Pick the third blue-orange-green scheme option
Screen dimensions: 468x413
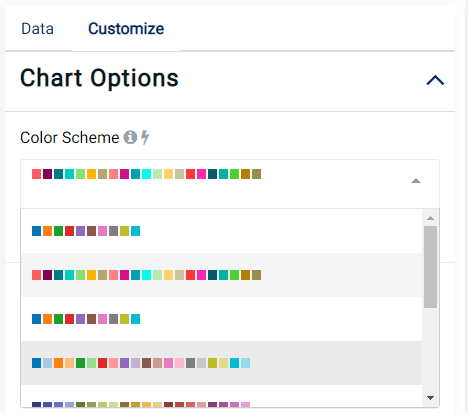[221, 319]
